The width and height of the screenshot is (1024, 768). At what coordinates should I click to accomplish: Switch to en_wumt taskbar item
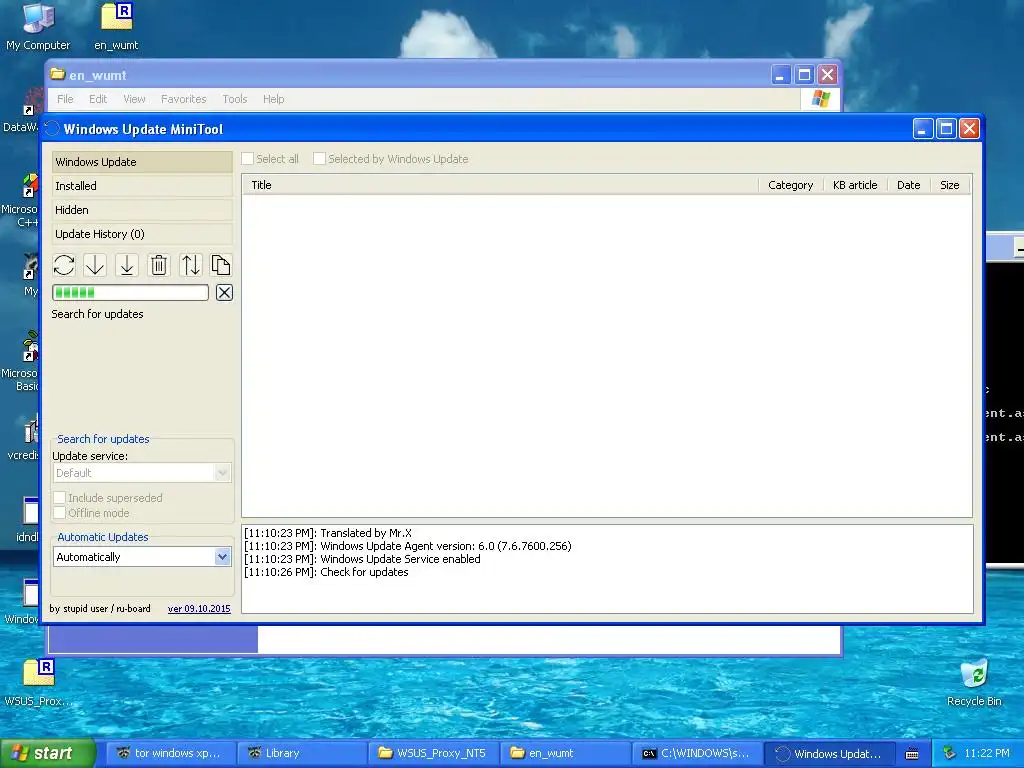pyautogui.click(x=566, y=753)
